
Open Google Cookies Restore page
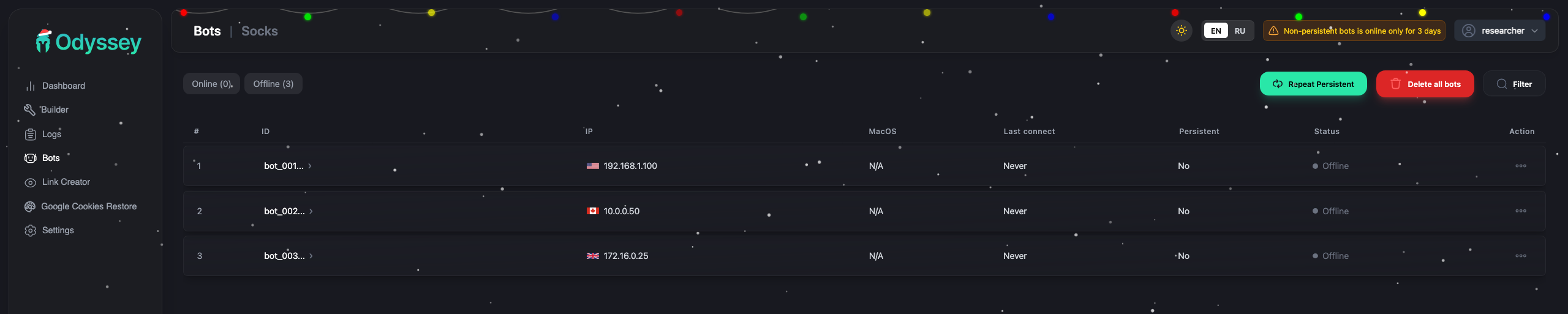coord(89,207)
